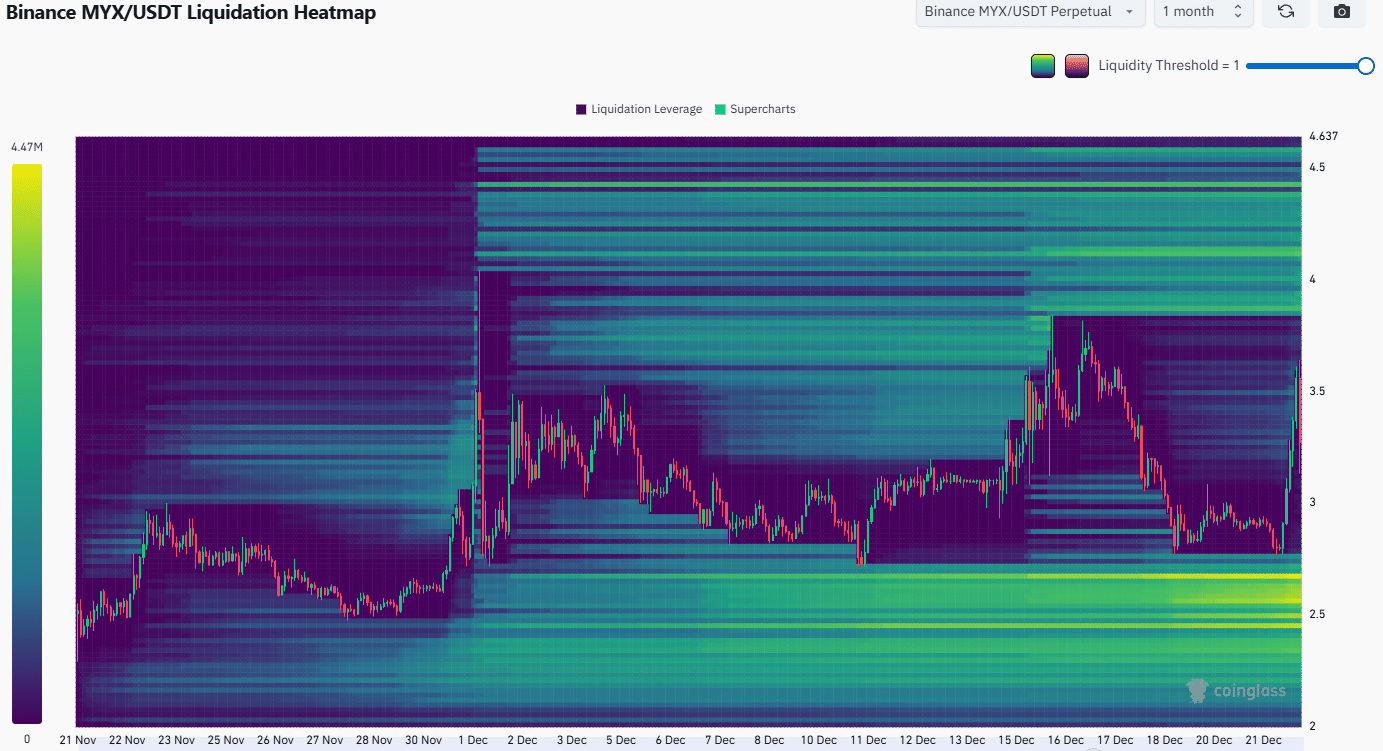This screenshot has height=751, width=1383.
Task: Click the 3 Dec date label
Action: pos(572,741)
